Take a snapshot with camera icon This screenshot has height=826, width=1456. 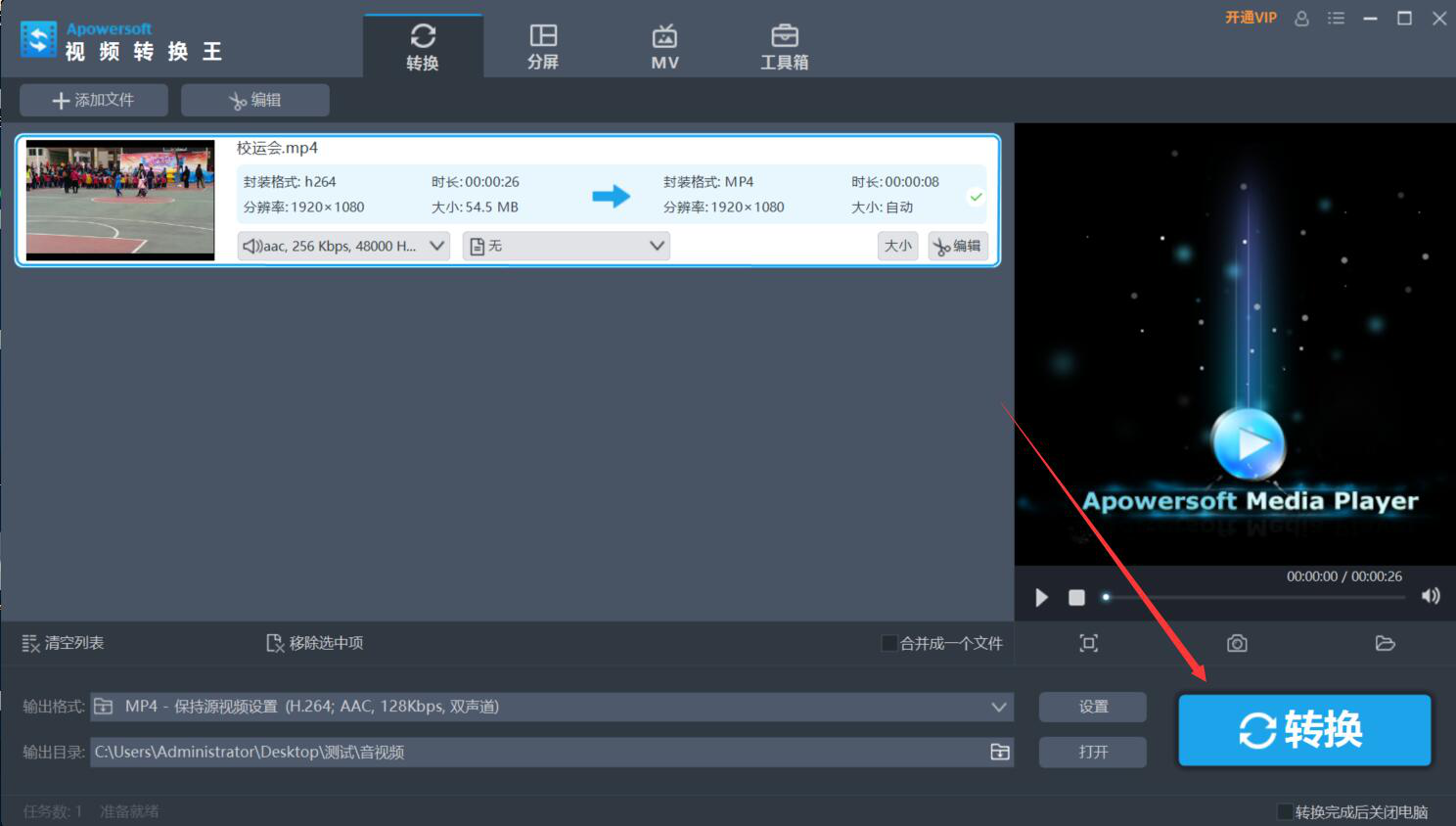[1237, 643]
